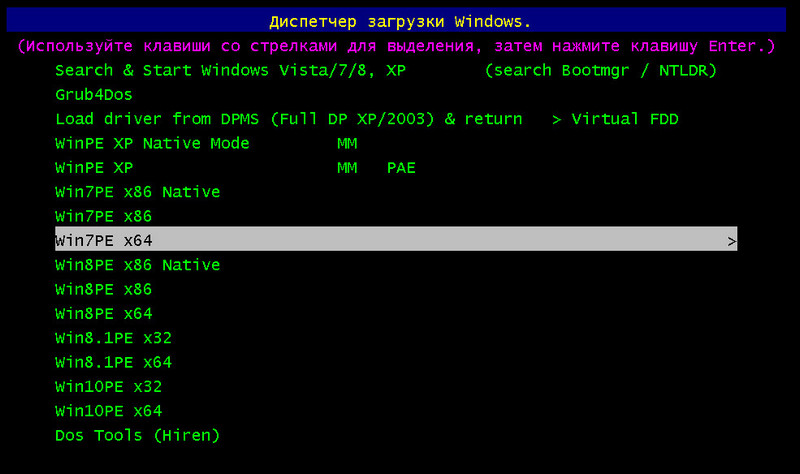
Task: Click the Диспетчер загрузки Windows title
Action: [400, 21]
